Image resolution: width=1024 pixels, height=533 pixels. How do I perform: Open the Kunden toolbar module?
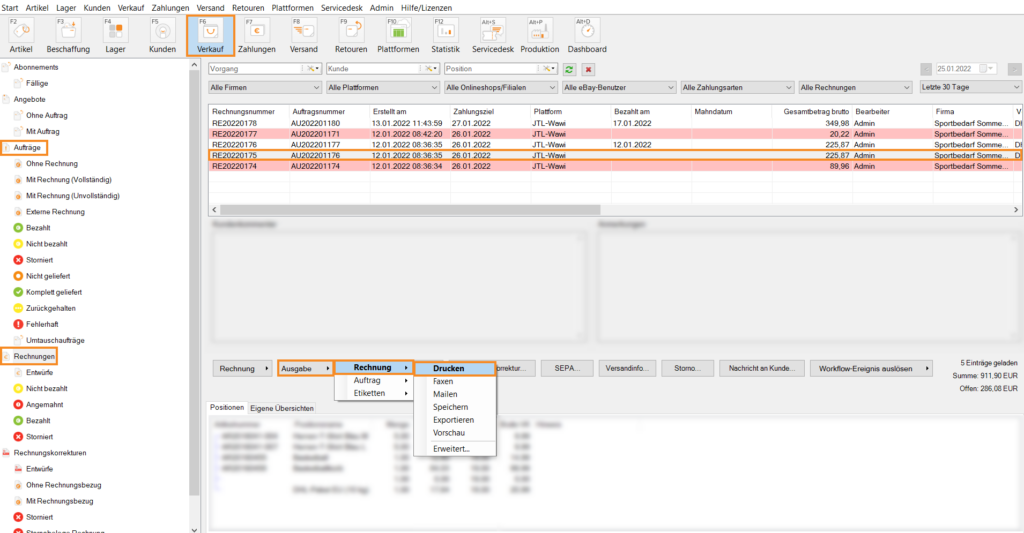click(162, 35)
